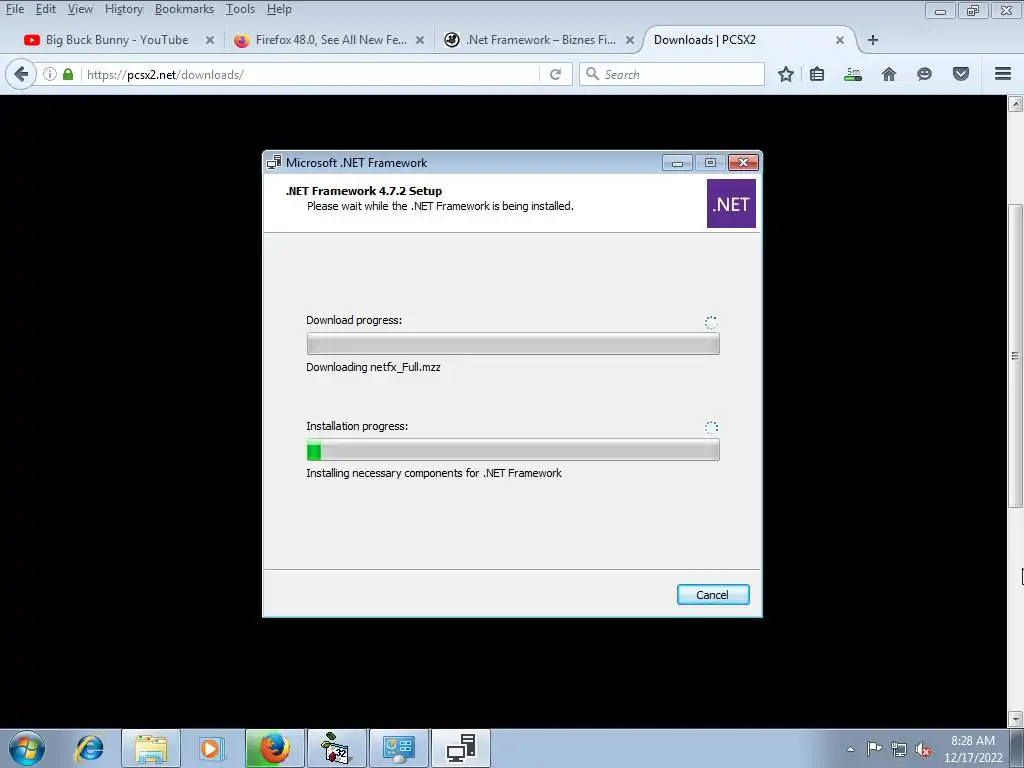This screenshot has width=1024, height=768.
Task: Click scrollbar up arrow of page
Action: click(1015, 103)
